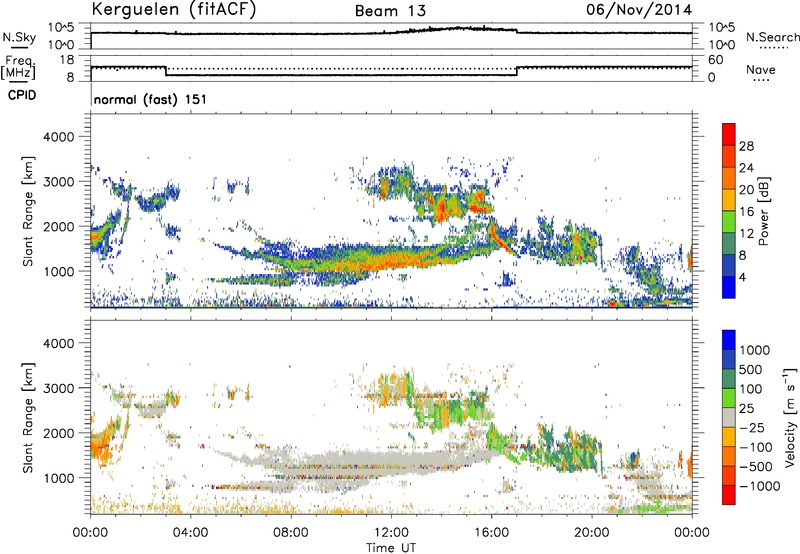Click the '-500' label on the velocity scale
Screen dimensions: 800x554
757,467
